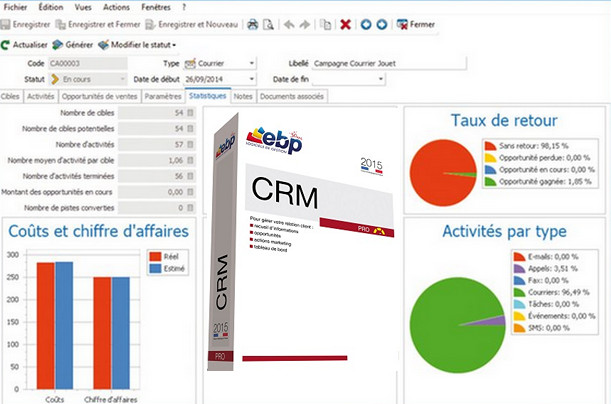This screenshot has height=404, width=611.
Task: Click Enregistrer et Nouveau in toolbar
Action: tap(192, 23)
